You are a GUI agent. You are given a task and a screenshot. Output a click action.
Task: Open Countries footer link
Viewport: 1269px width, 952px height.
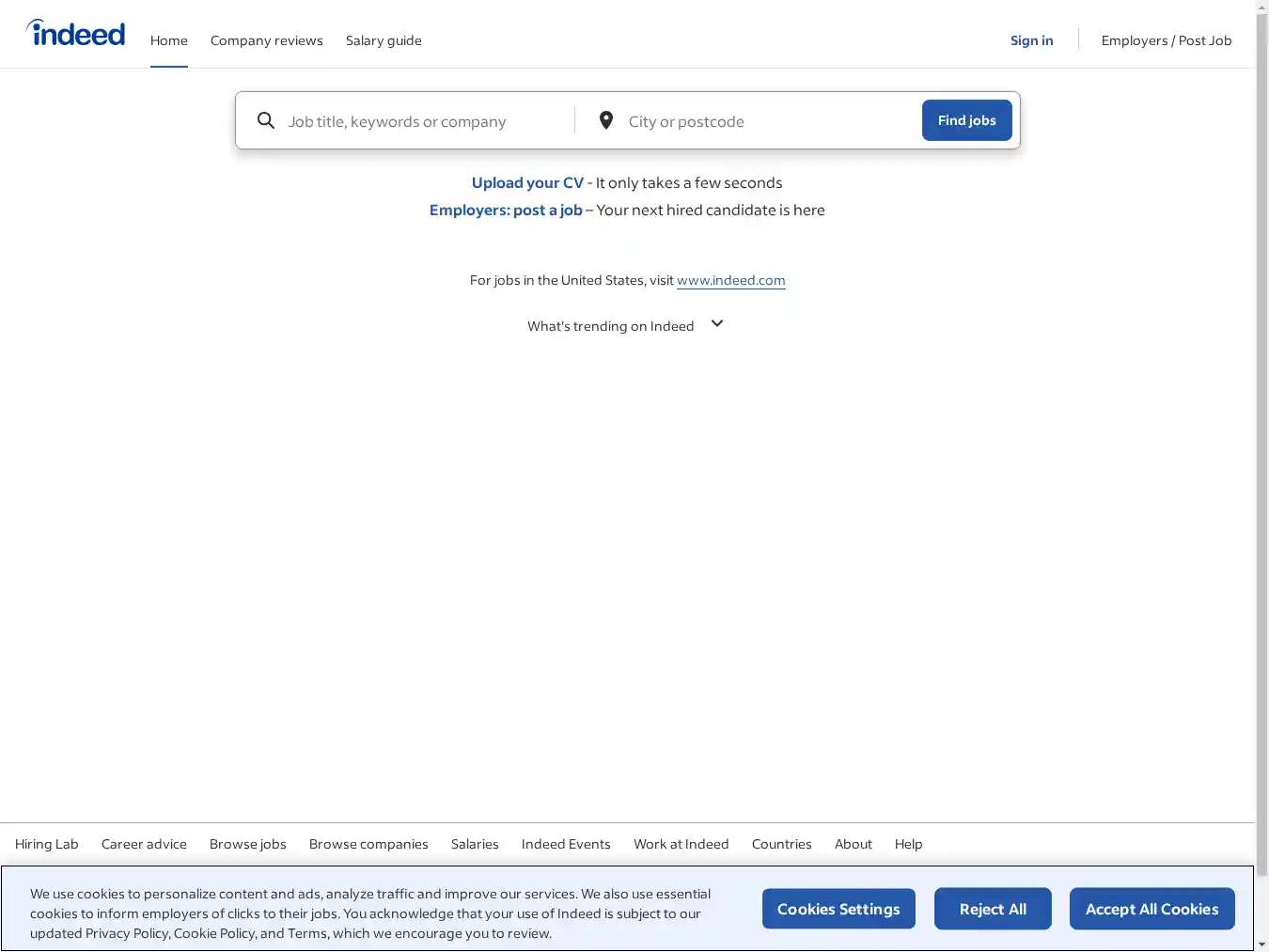point(781,844)
